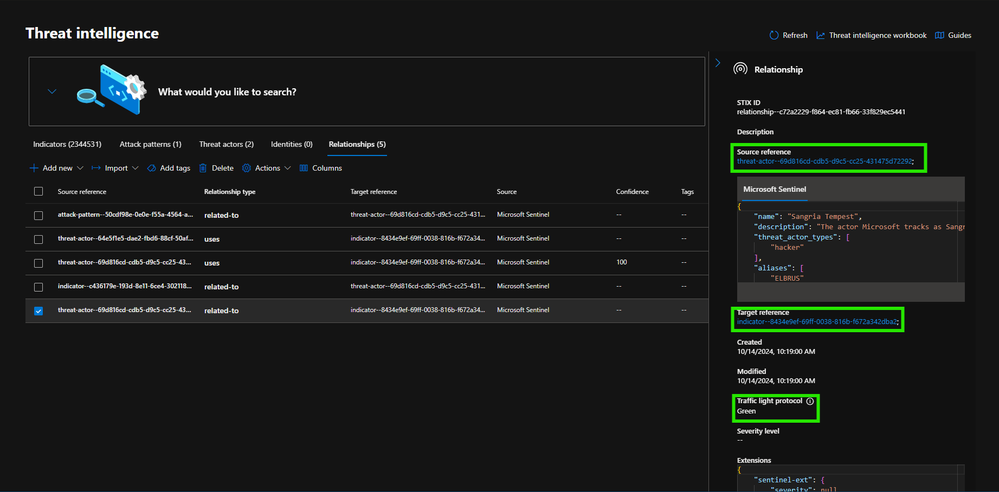
Task: Click the Threat intelligence workbook chart icon
Action: (x=821, y=36)
